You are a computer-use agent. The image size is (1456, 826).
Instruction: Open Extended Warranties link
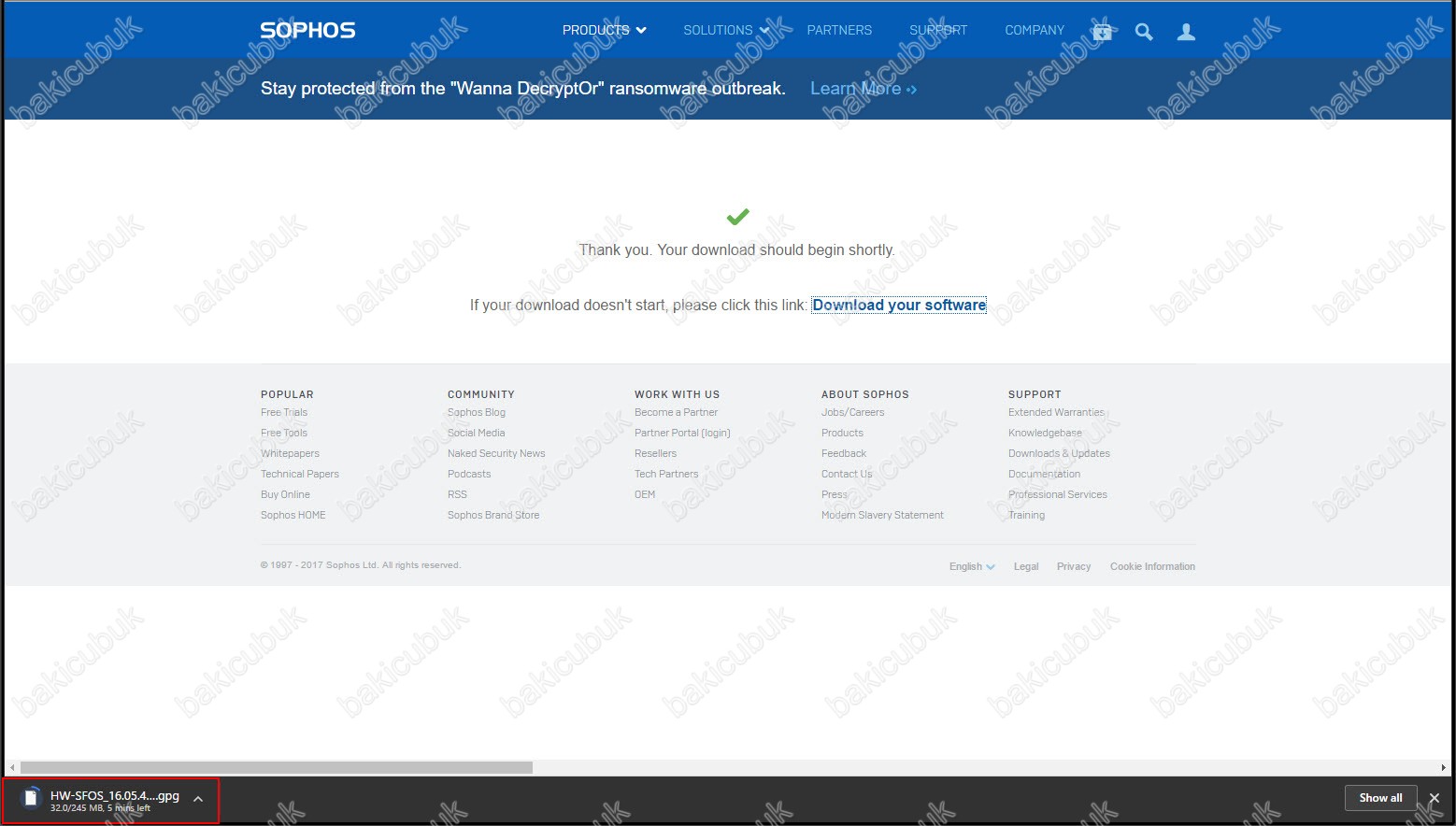[1056, 412]
